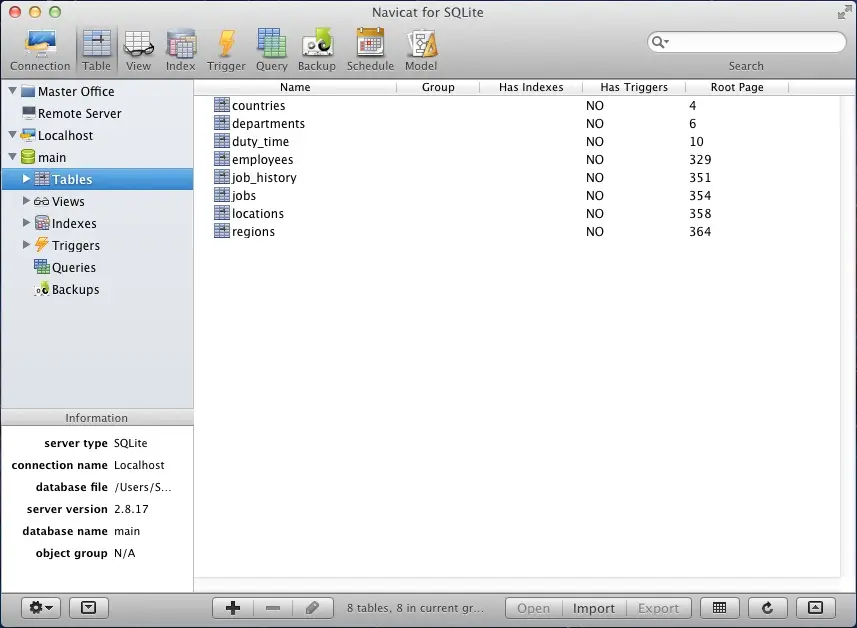This screenshot has width=857, height=628.
Task: Select the job_history table row
Action: point(516,177)
